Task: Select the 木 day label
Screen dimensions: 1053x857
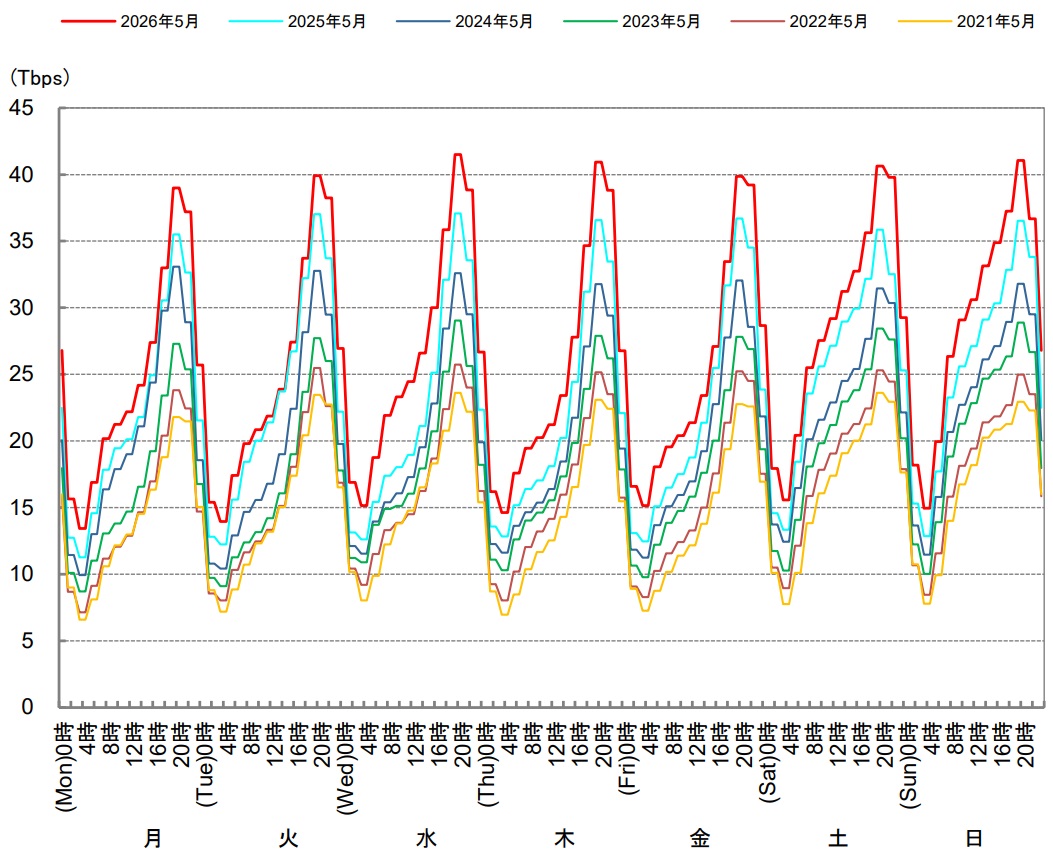Action: click(563, 838)
